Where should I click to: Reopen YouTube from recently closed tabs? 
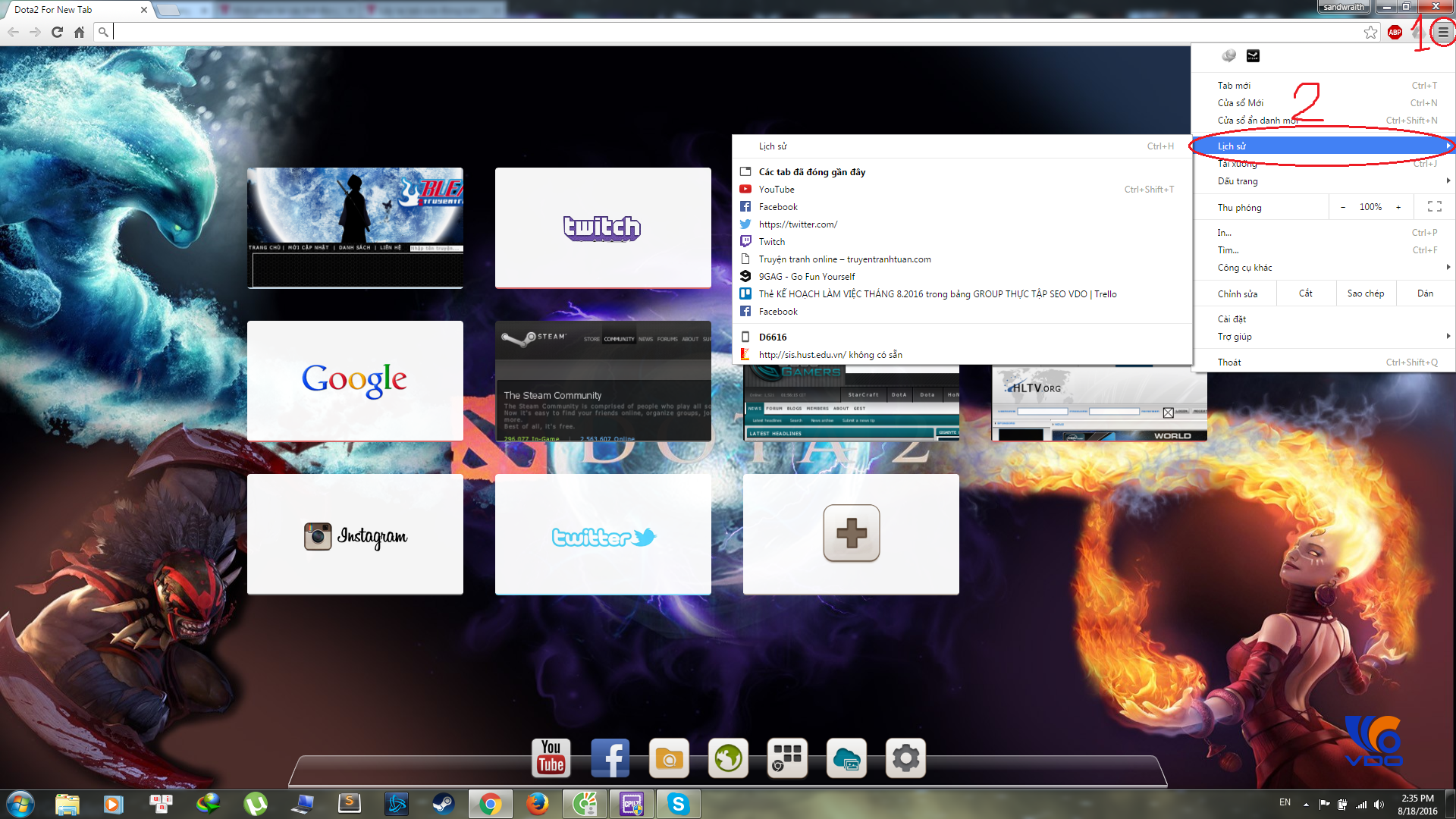tap(777, 190)
